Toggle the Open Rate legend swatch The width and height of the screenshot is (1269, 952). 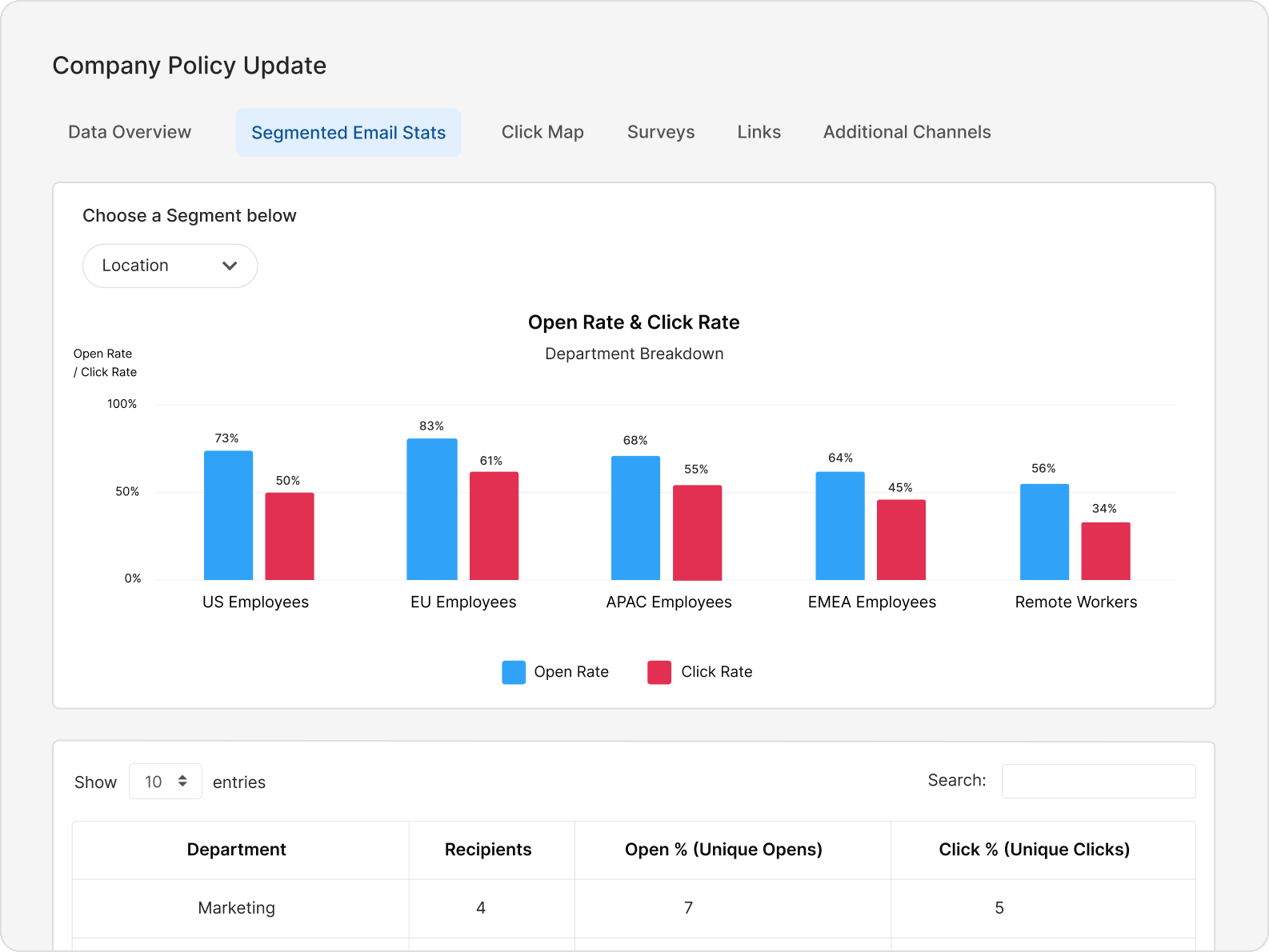(x=514, y=672)
